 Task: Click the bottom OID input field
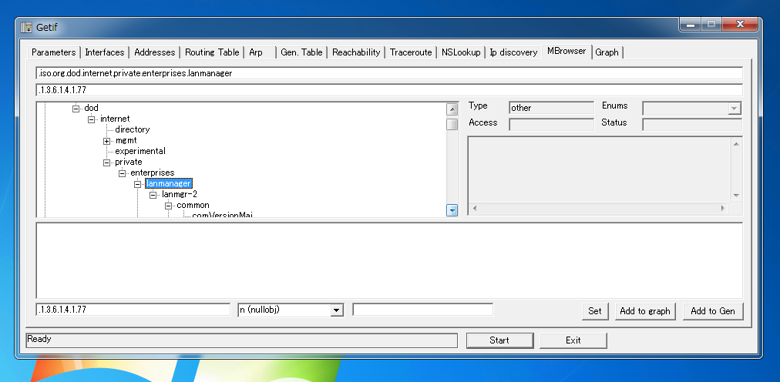(x=133, y=309)
